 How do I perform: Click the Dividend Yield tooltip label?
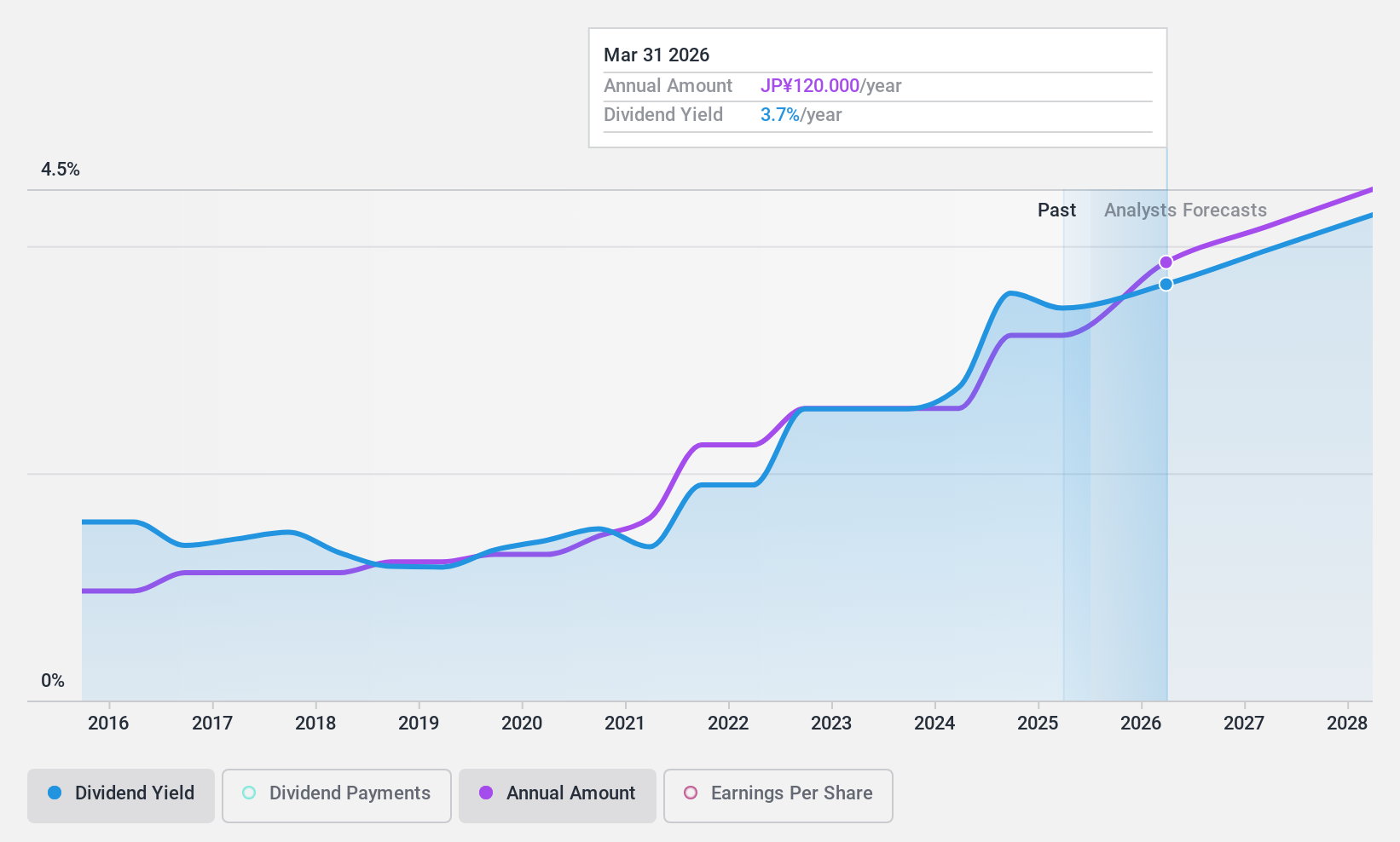pyautogui.click(x=663, y=115)
